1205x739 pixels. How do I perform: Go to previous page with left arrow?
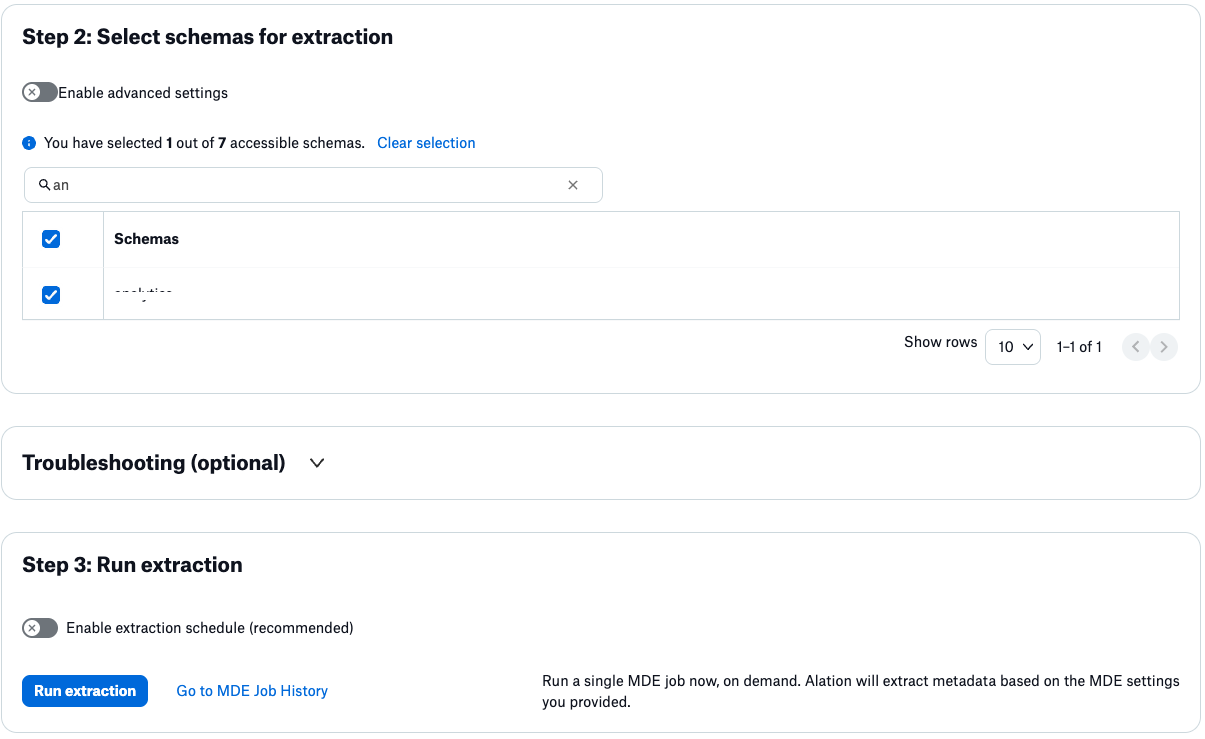pyautogui.click(x=1135, y=347)
